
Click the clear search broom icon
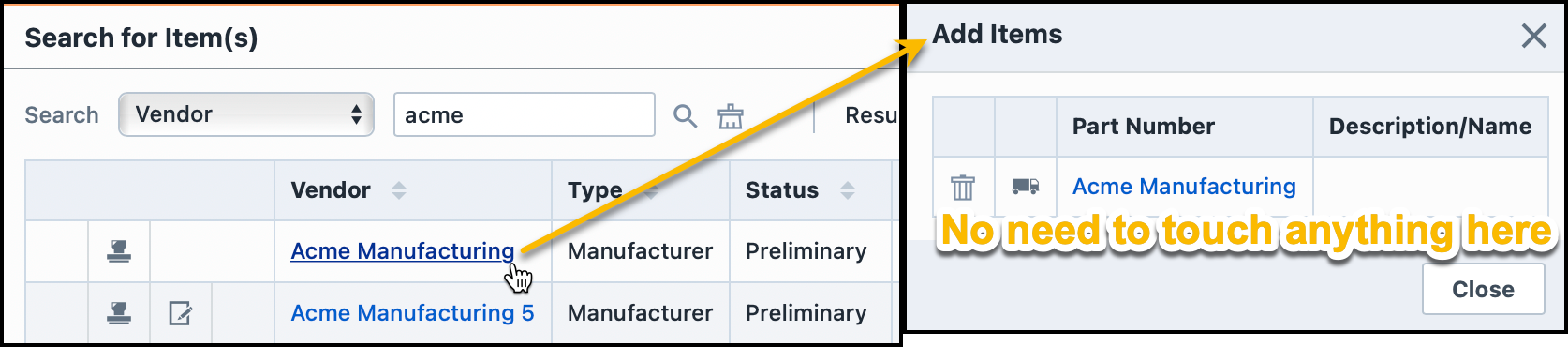pyautogui.click(x=731, y=115)
